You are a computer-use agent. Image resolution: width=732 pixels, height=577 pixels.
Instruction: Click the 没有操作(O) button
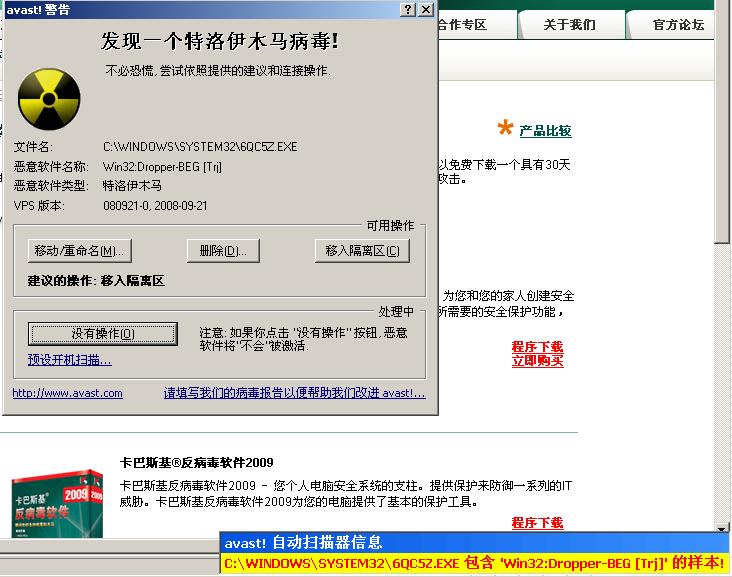[103, 334]
